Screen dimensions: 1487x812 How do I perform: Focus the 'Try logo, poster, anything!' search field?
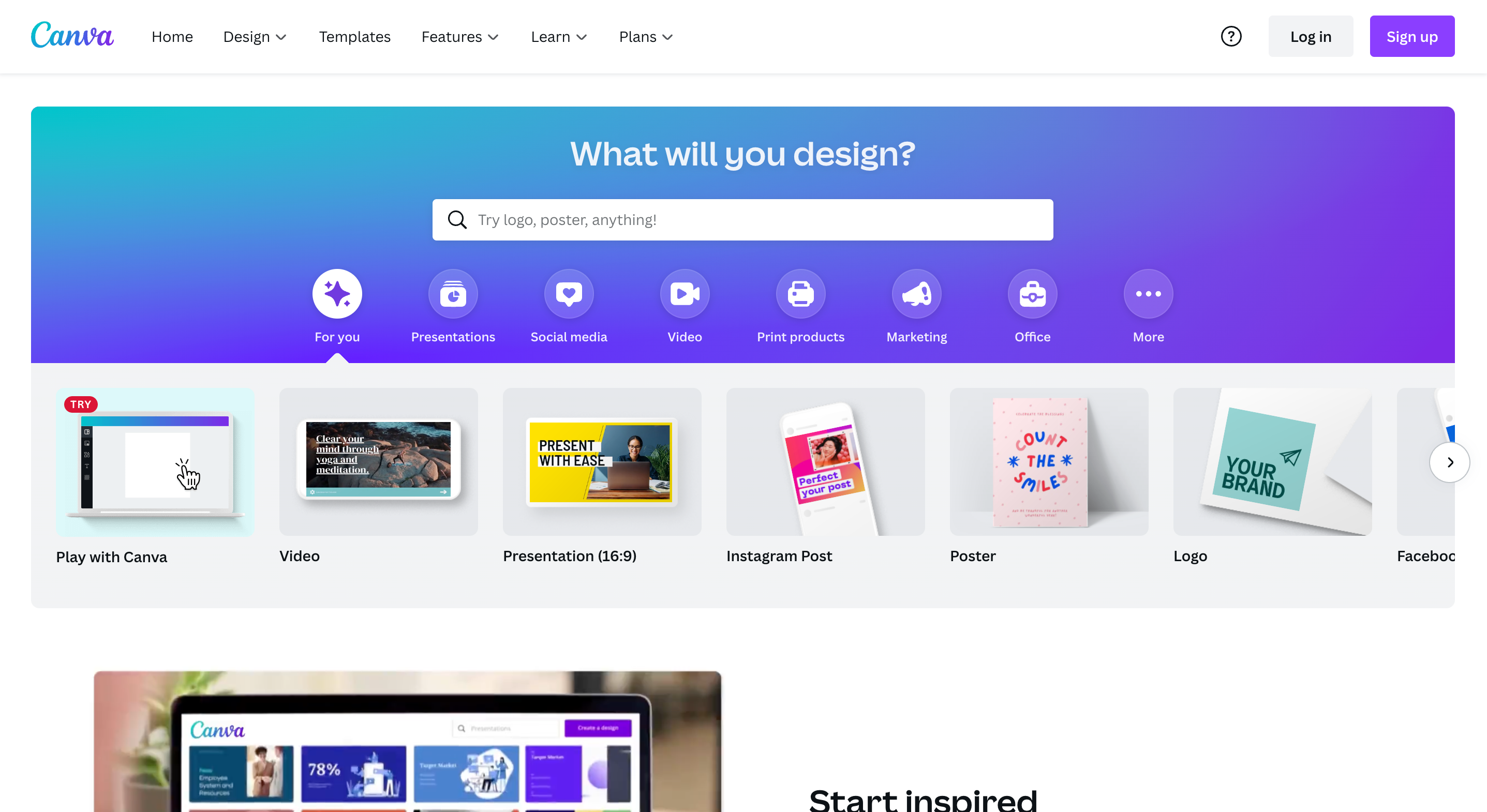click(x=742, y=220)
